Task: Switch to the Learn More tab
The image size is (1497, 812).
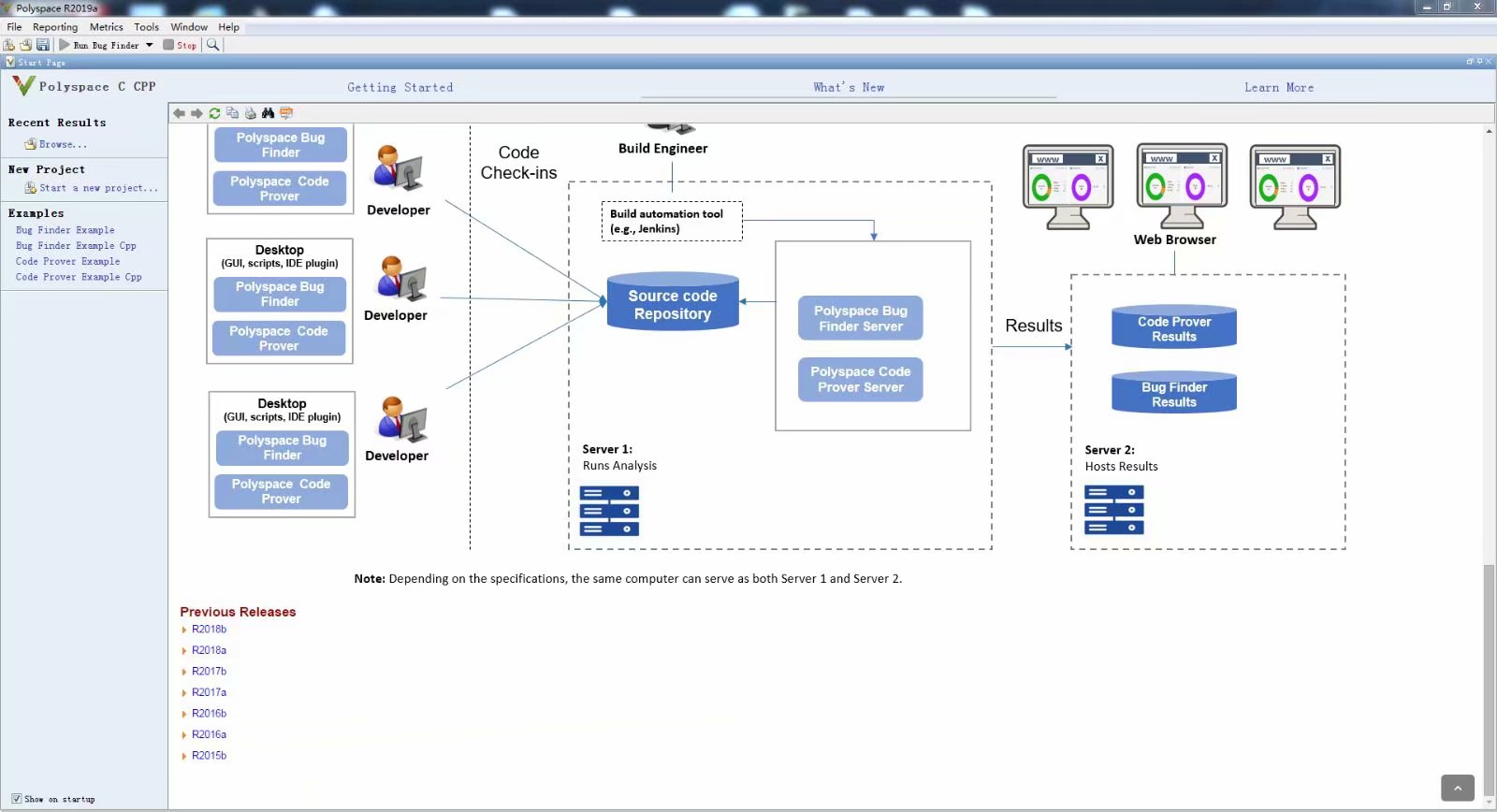Action: pyautogui.click(x=1279, y=87)
